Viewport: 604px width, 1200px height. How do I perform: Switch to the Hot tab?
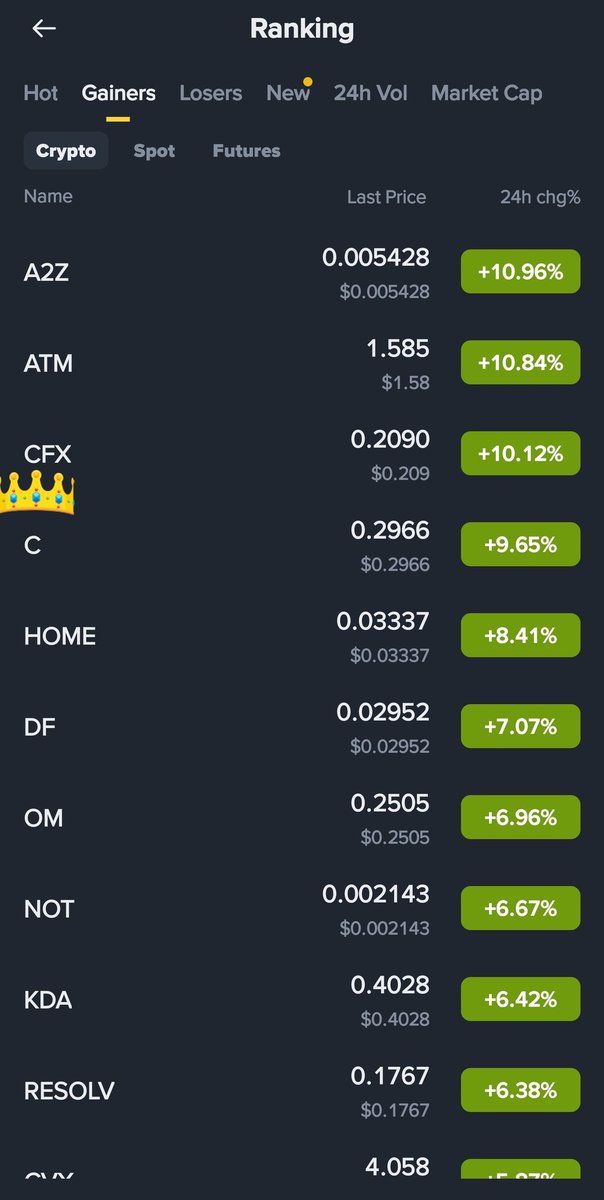pos(41,93)
